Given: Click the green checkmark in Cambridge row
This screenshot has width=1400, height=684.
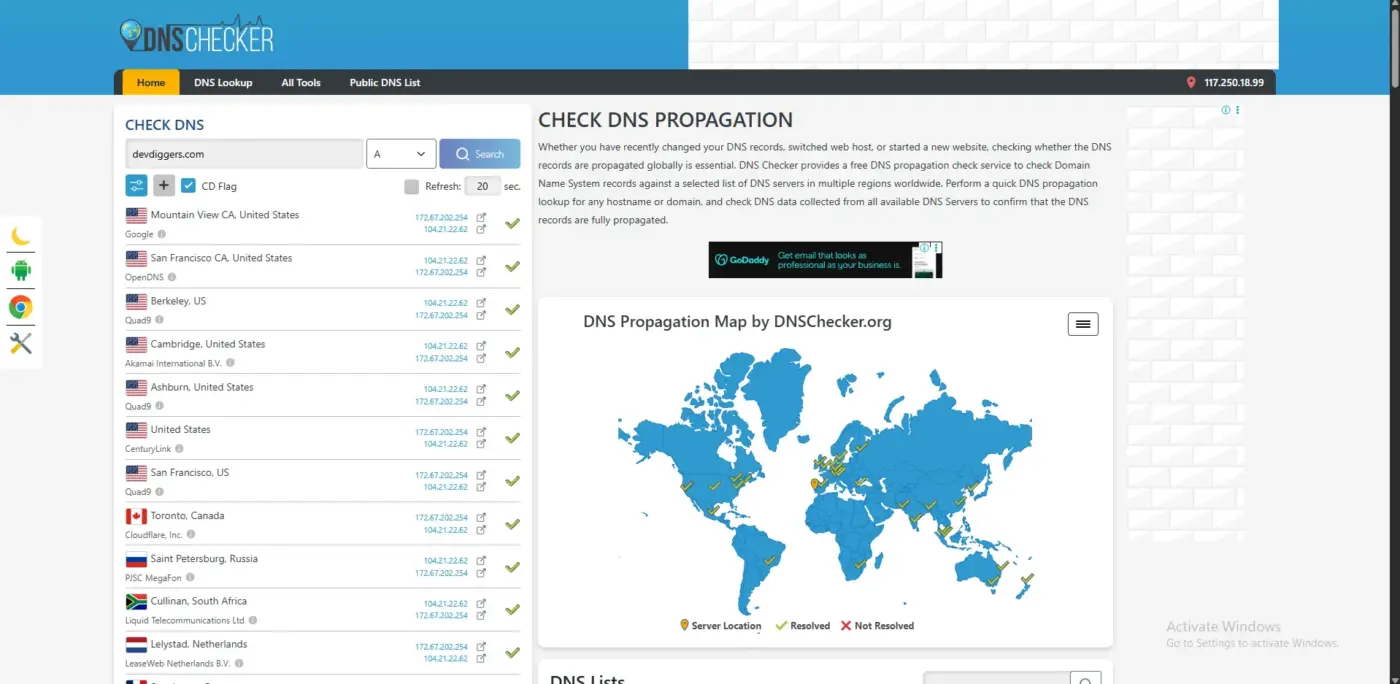Looking at the screenshot, I should pos(512,352).
